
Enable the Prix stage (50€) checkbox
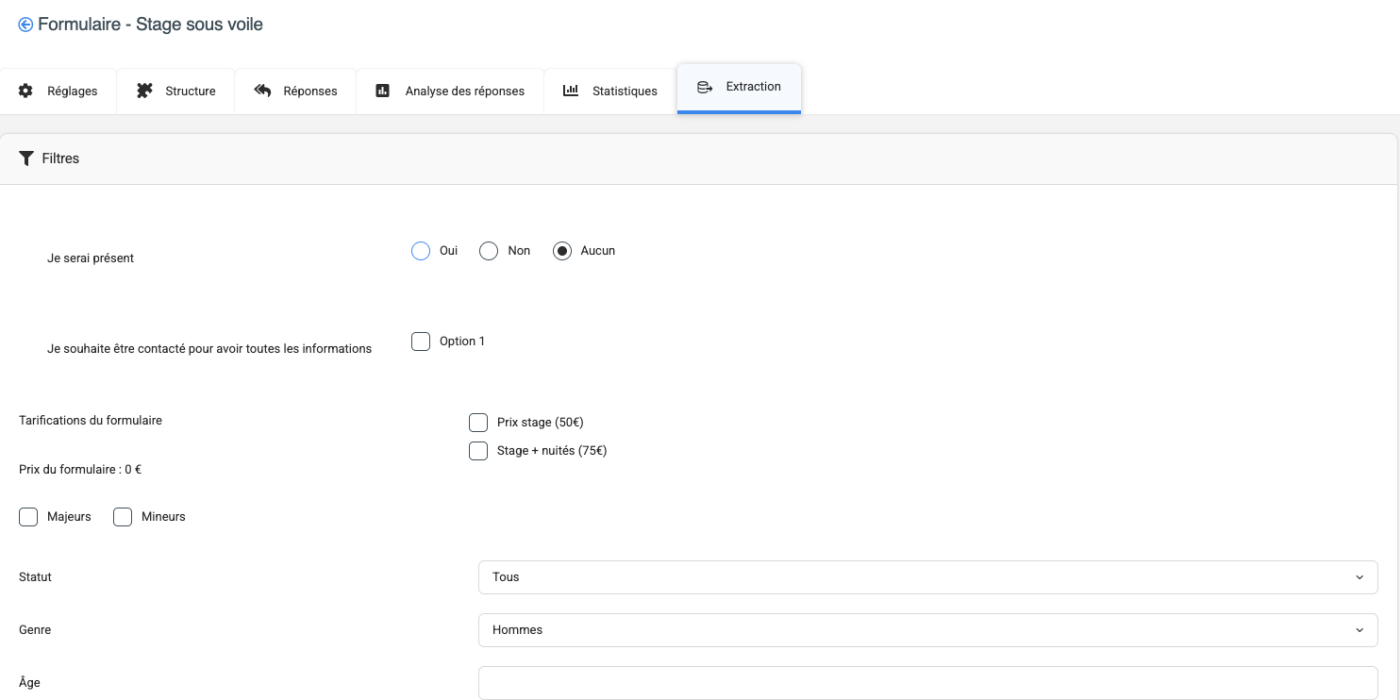coord(478,423)
